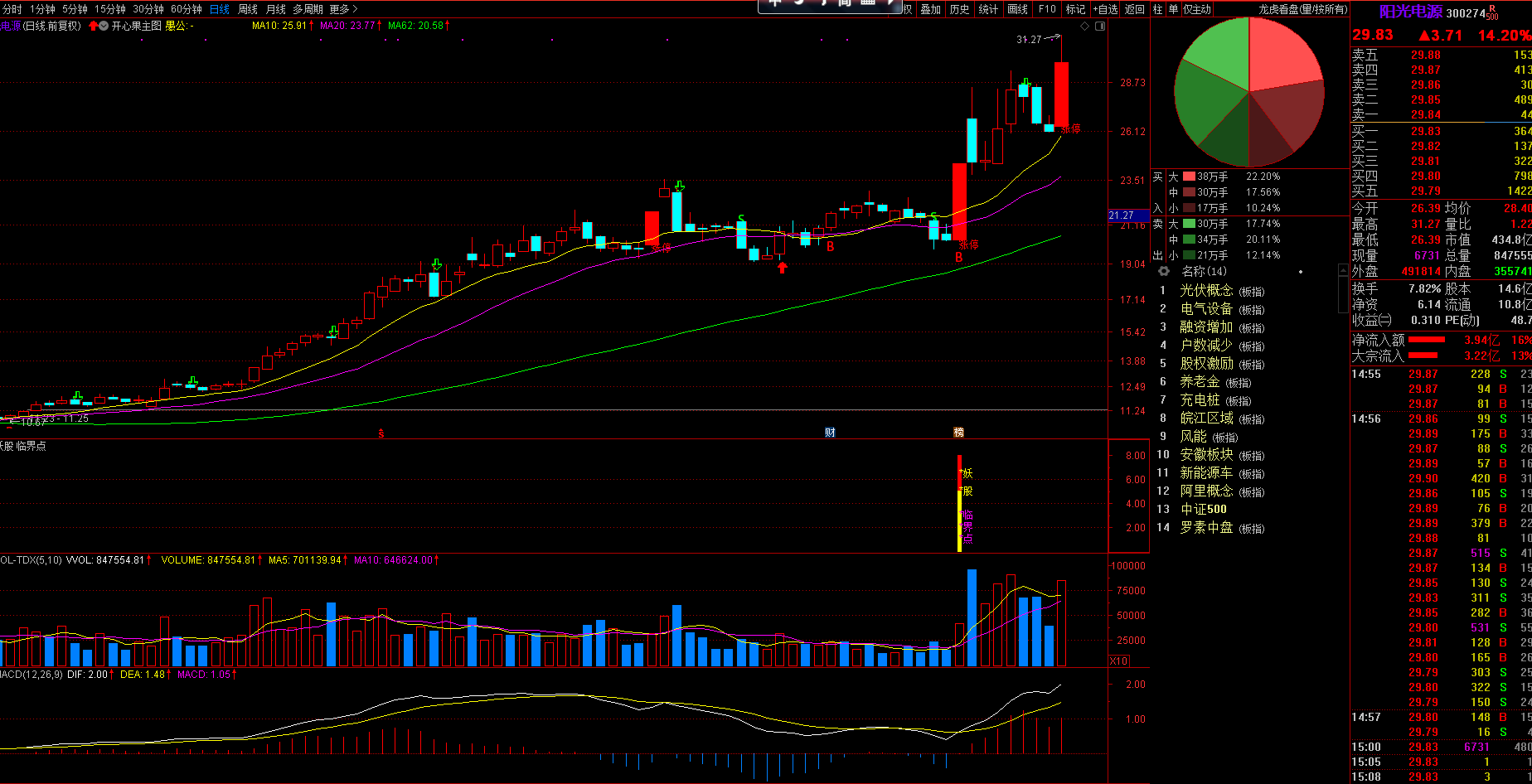Click the diamond icon at chart top-right
This screenshot has height=784, width=1532.
[x=1086, y=26]
